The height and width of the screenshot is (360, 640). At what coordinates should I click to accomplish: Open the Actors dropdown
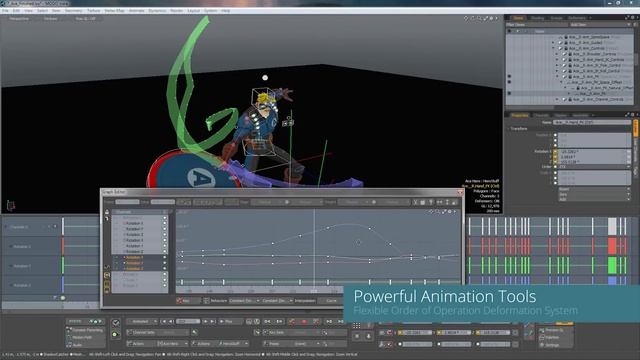(x=173, y=344)
